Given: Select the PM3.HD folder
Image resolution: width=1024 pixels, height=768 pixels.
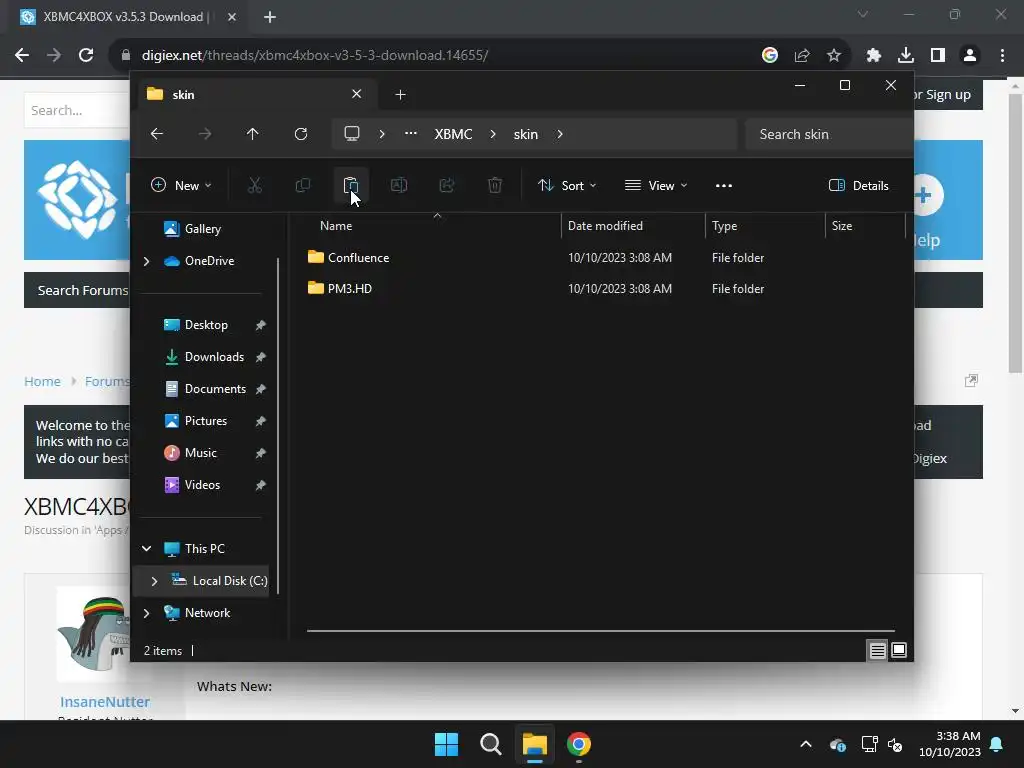Looking at the screenshot, I should click(x=349, y=288).
